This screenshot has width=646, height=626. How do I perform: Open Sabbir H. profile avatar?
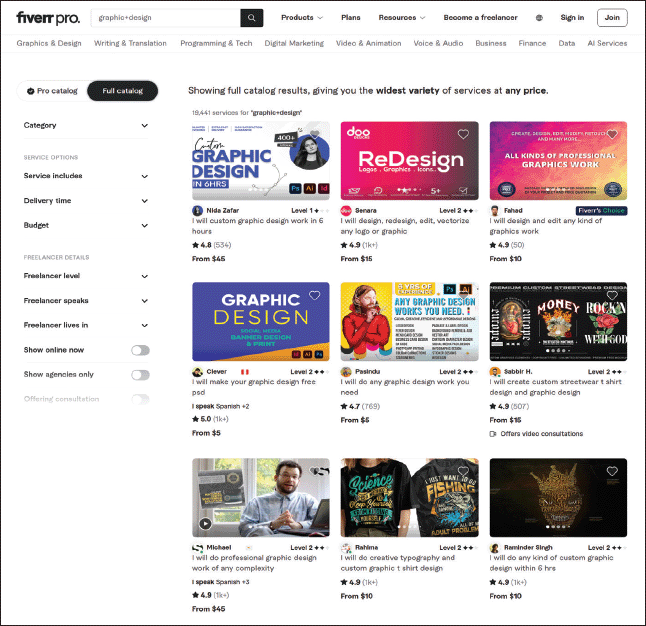click(x=494, y=372)
